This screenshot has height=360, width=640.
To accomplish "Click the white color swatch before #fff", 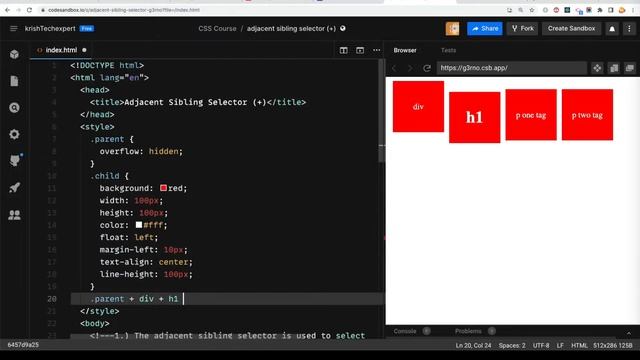I will (x=139, y=224).
